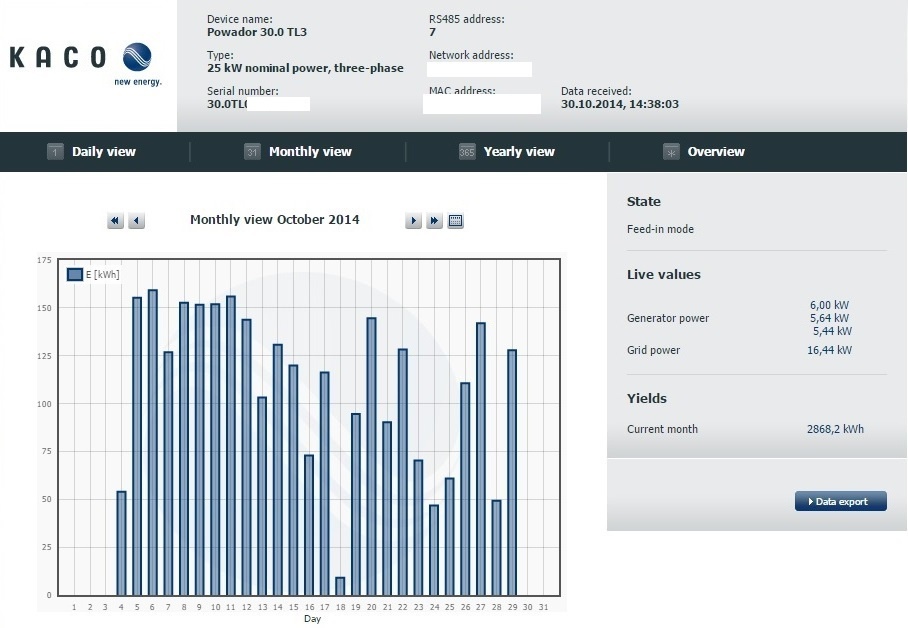Click the Daily view calendar icon

pos(55,152)
